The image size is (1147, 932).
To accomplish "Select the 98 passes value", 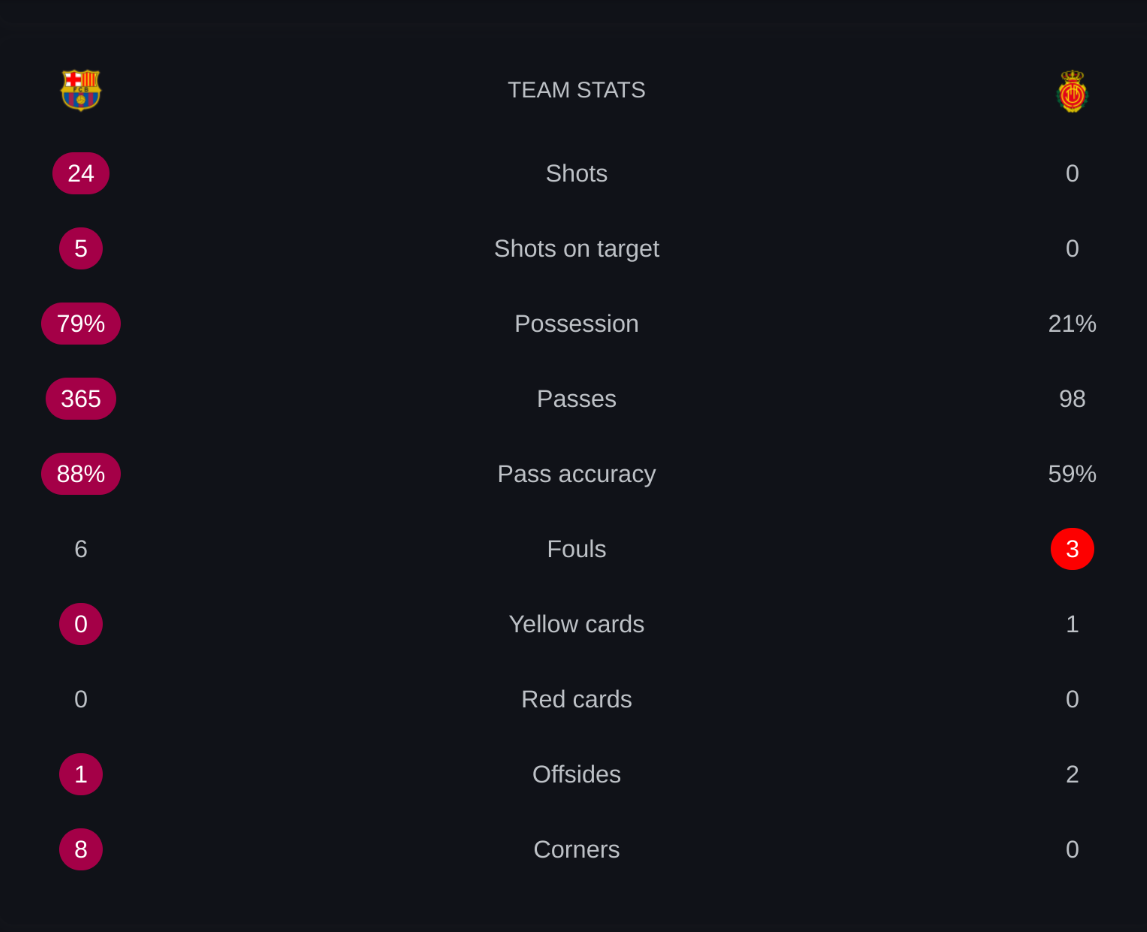I will (1072, 399).
